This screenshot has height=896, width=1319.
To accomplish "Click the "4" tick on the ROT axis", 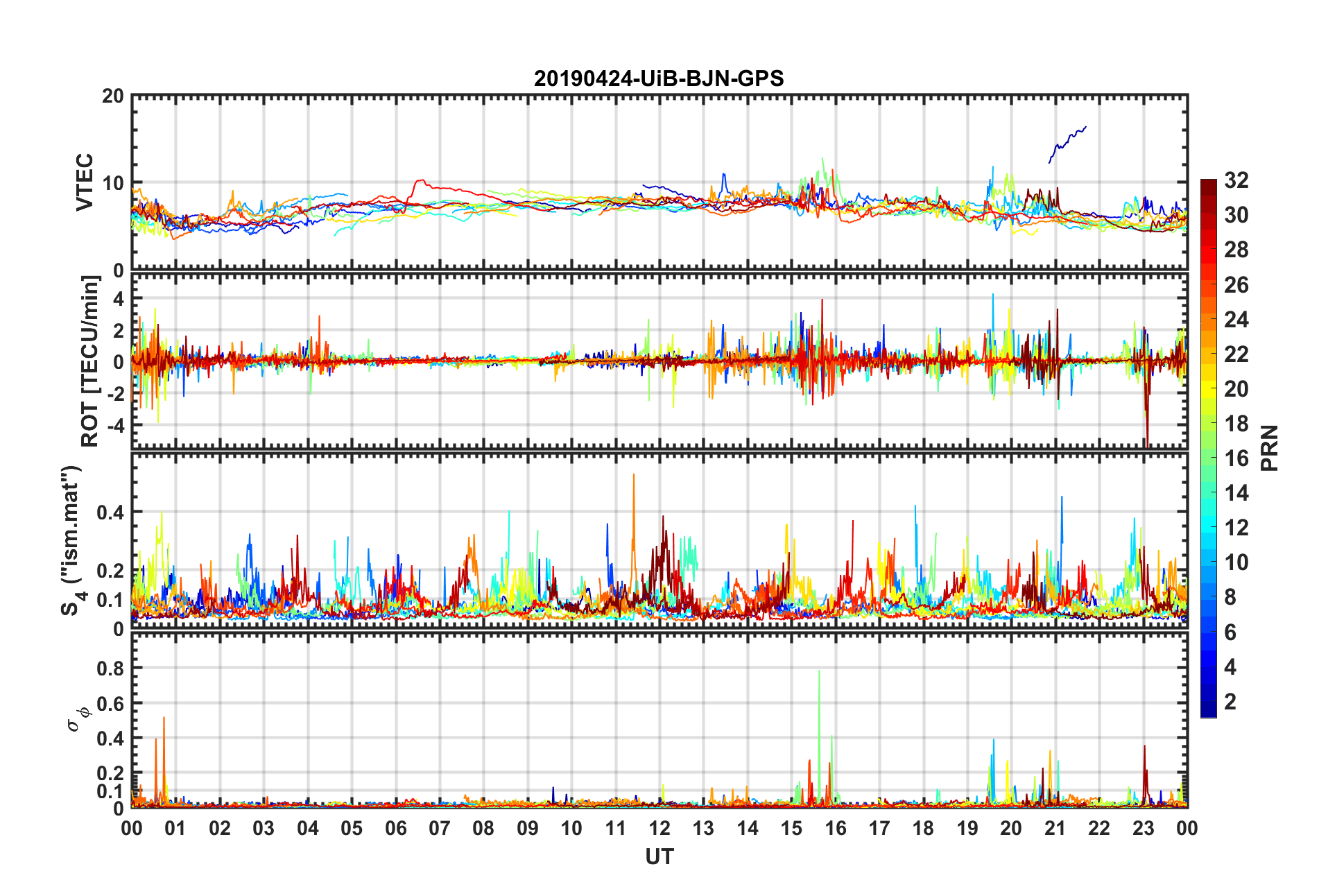I will (119, 298).
